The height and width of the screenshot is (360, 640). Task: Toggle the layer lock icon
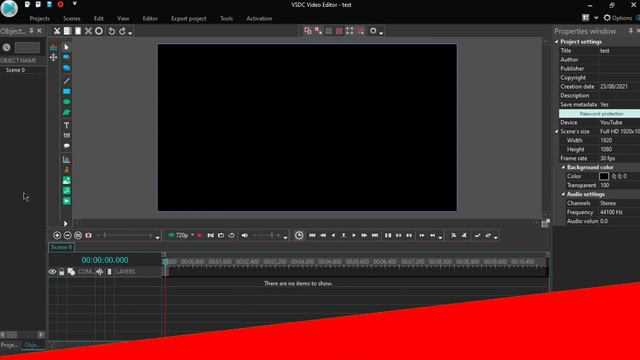click(x=62, y=272)
